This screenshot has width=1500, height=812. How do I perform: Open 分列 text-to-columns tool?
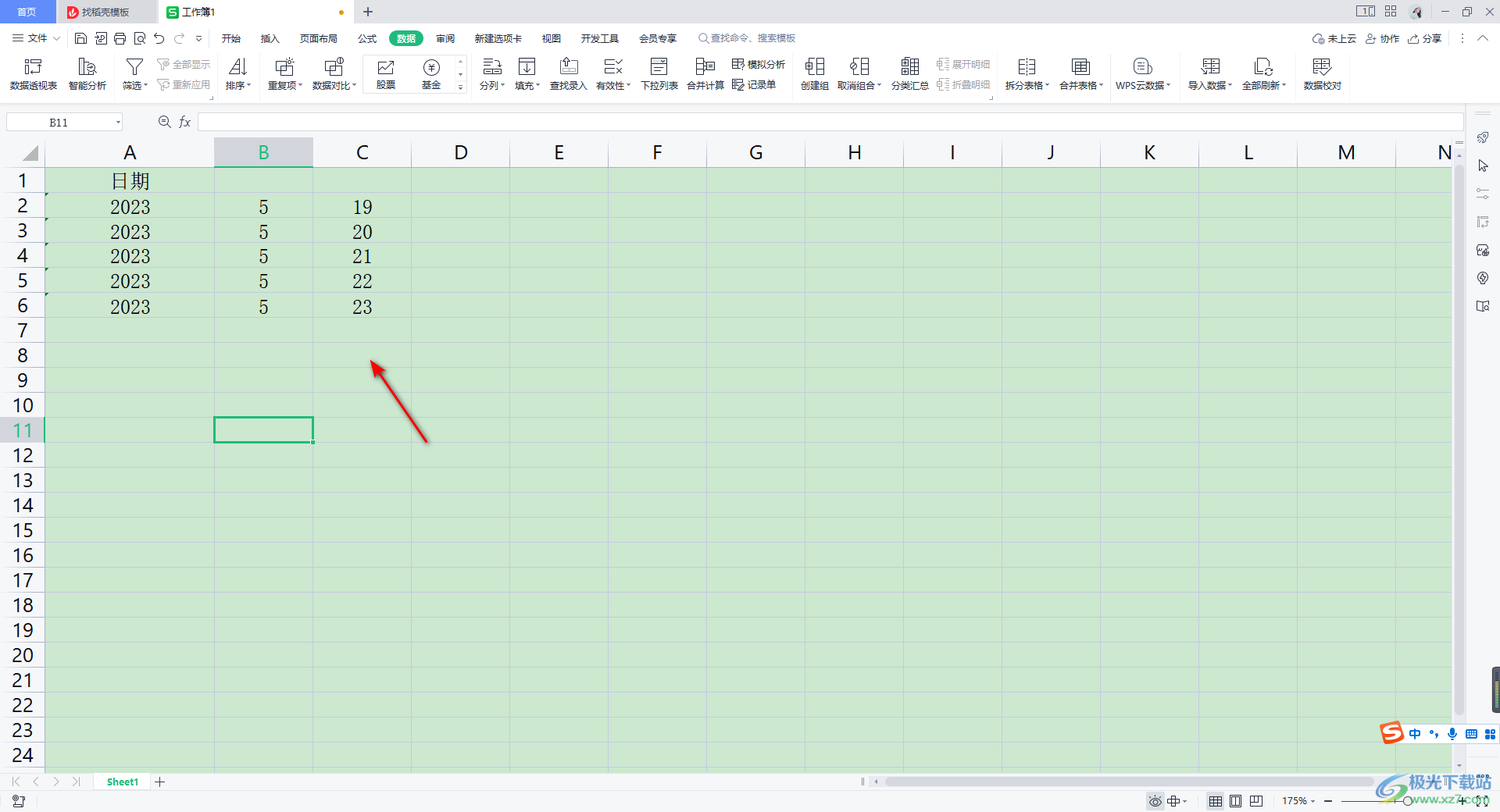tap(492, 74)
